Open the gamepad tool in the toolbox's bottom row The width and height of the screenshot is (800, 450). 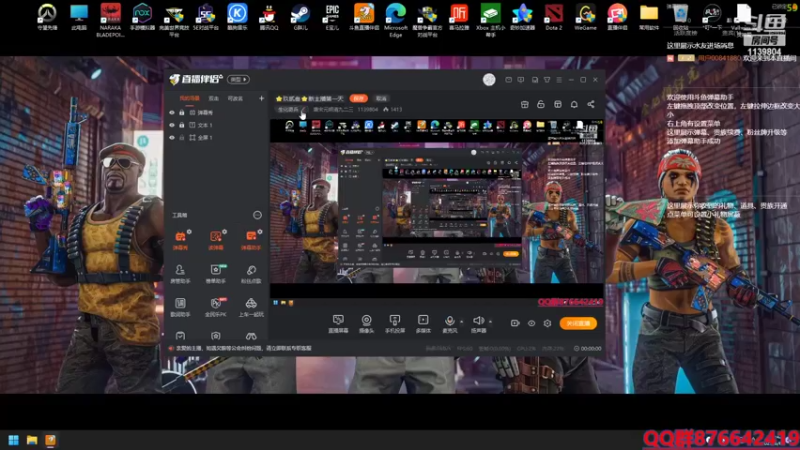[251, 336]
